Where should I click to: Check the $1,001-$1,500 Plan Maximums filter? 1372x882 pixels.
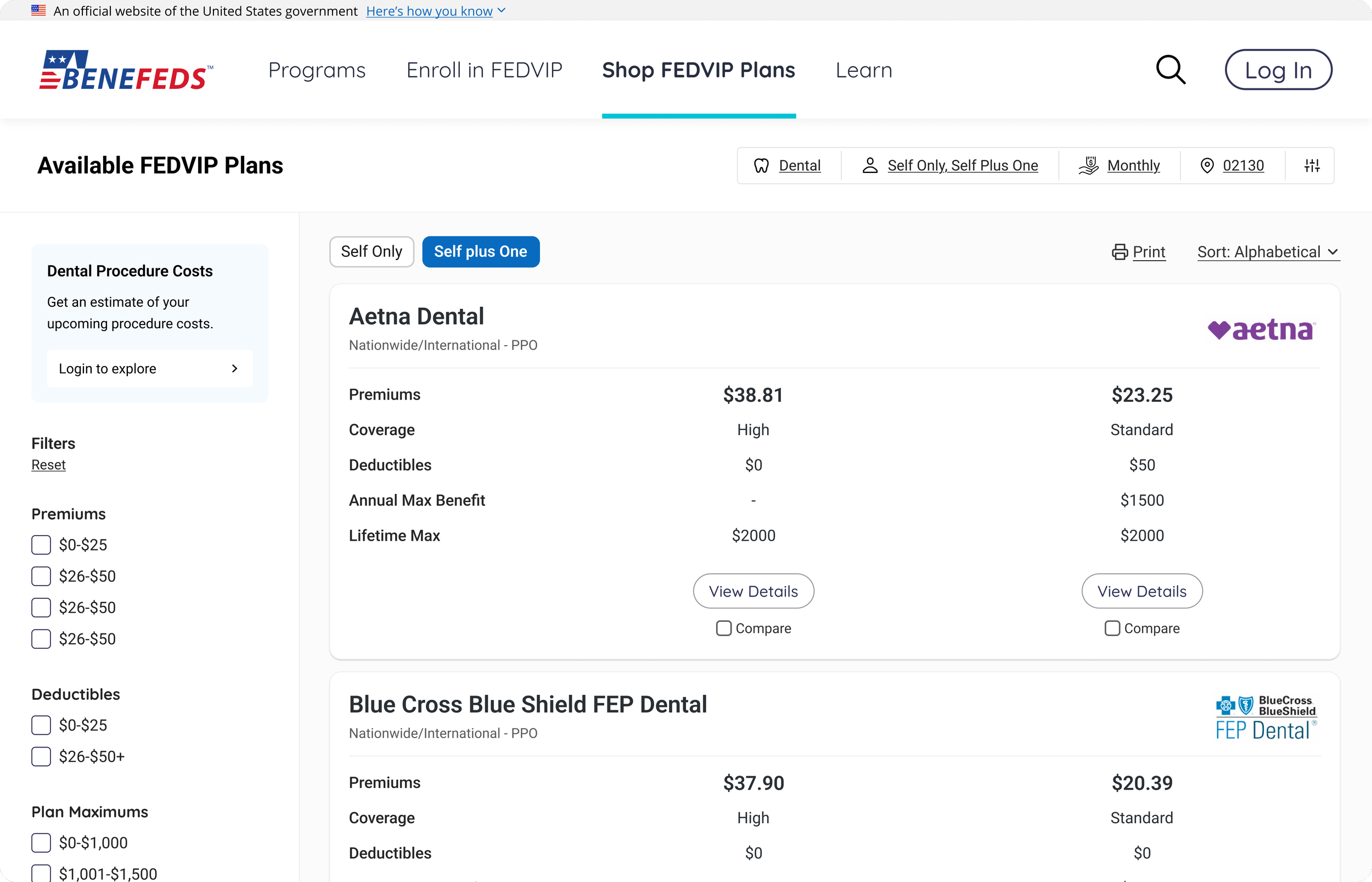click(41, 873)
